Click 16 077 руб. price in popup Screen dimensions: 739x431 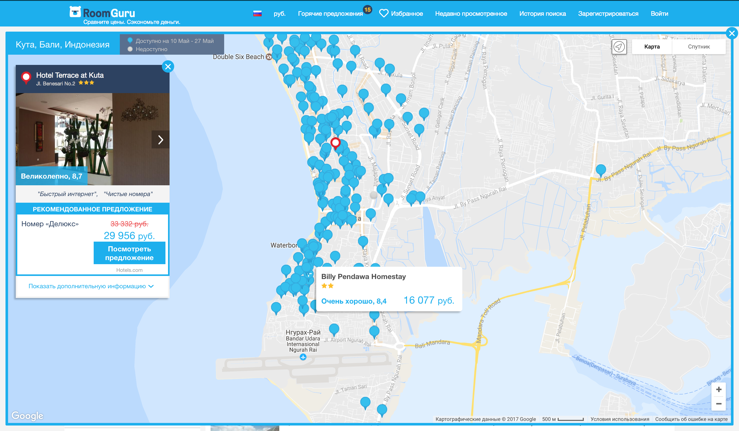coord(429,300)
